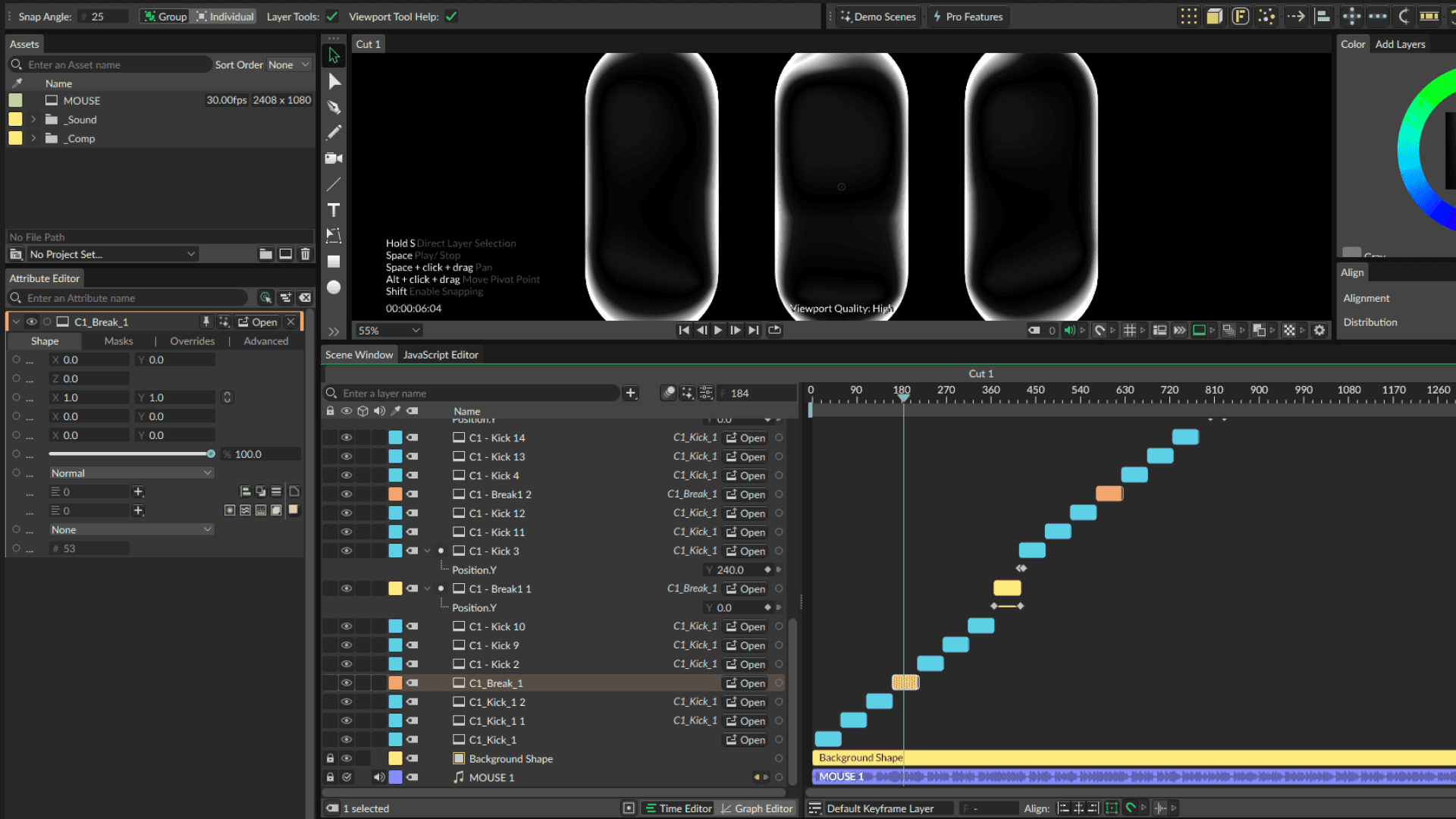Screen dimensions: 1456x819
Task: Select the Camera tool
Action: (334, 158)
